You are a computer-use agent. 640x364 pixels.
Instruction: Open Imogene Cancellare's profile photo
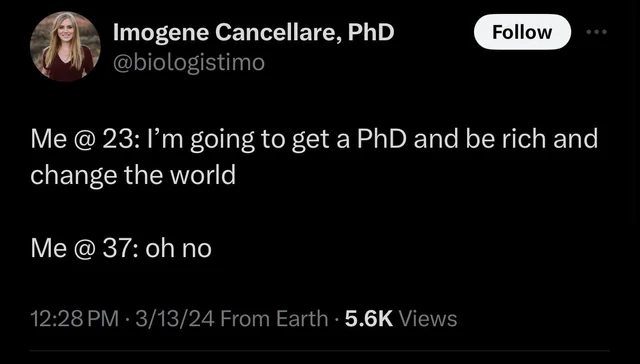coord(65,47)
